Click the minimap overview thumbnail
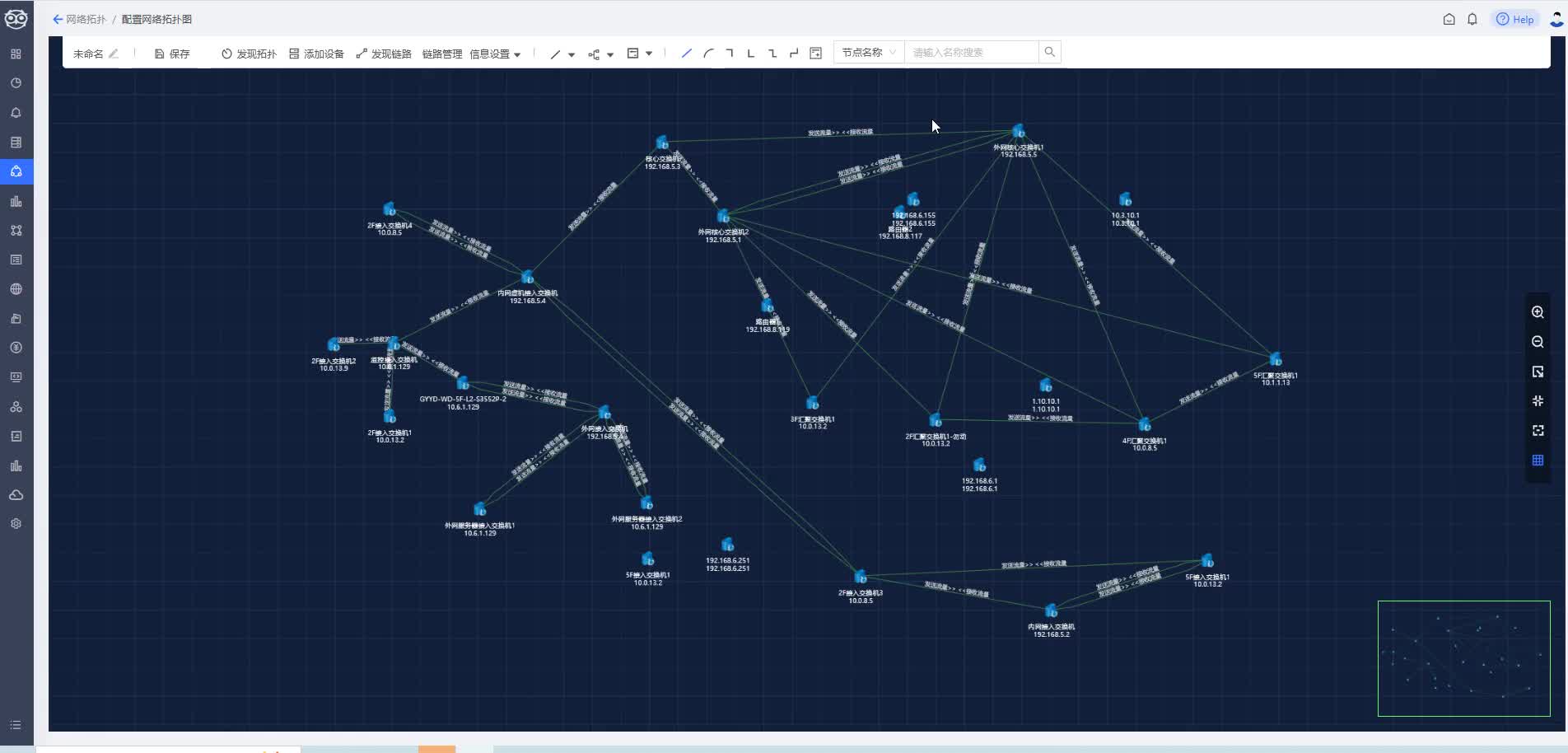The image size is (1568, 753). 1463,658
